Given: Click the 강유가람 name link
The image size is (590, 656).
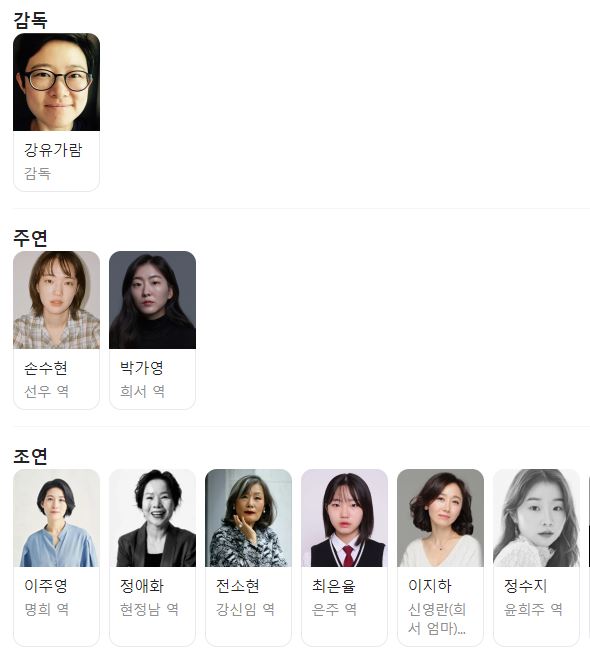Looking at the screenshot, I should tap(53, 150).
